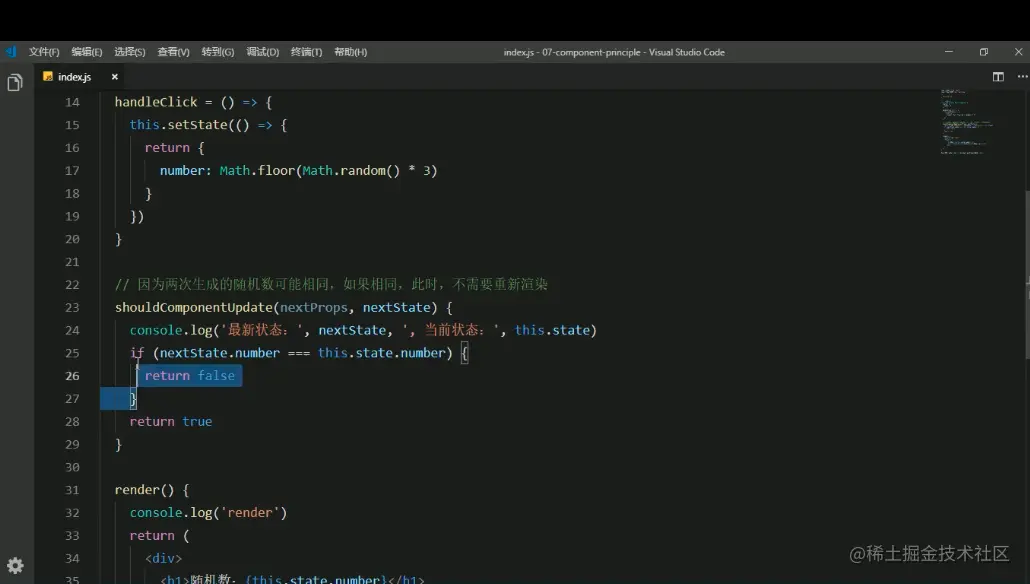1030x584 pixels.
Task: Click line number 31 in gutter
Action: [x=72, y=490]
